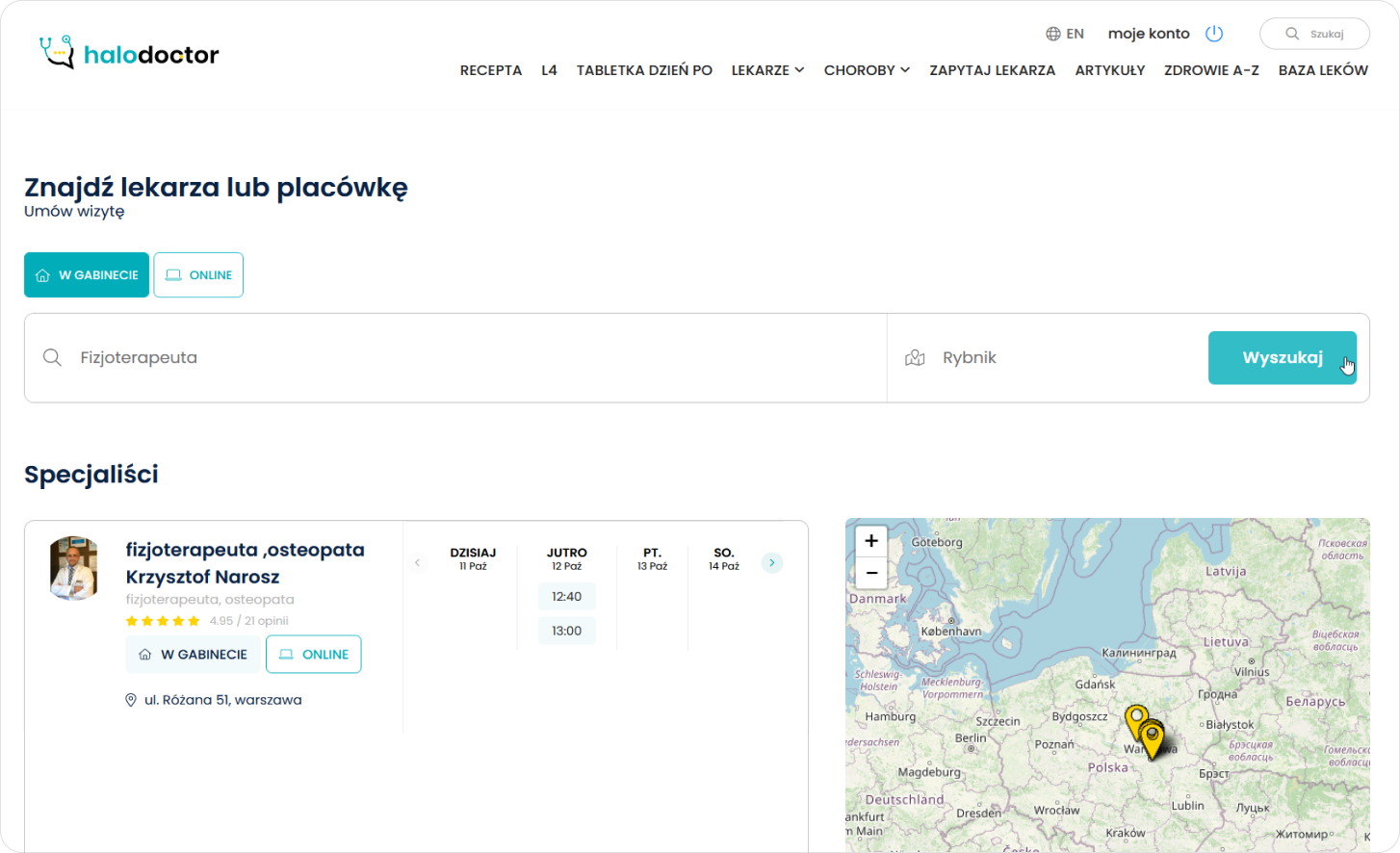The height and width of the screenshot is (853, 1400).
Task: Click the magnifier icon beside Fizjoterapeuta
Action: click(52, 357)
